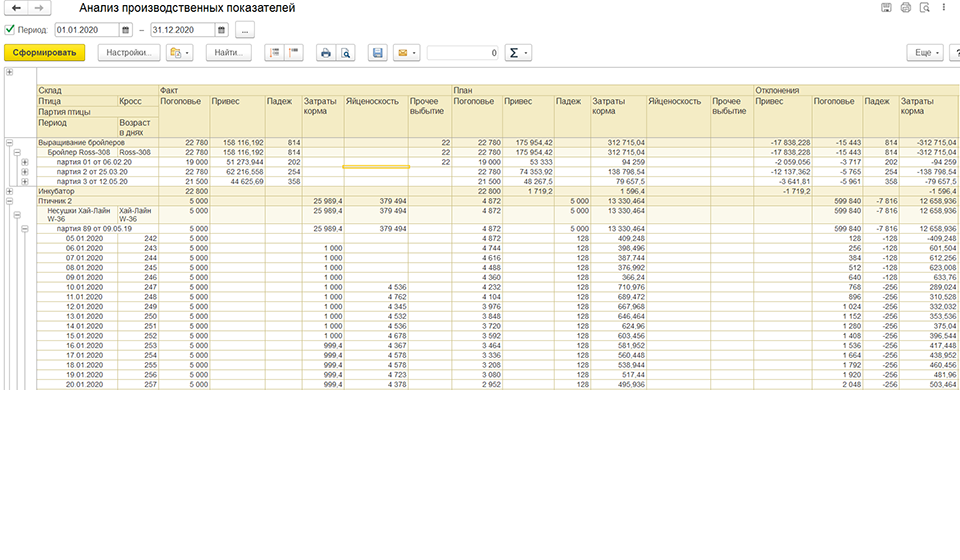The height and width of the screenshot is (560, 960).
Task: Open the sum (Σ) dropdown button
Action: point(518,53)
